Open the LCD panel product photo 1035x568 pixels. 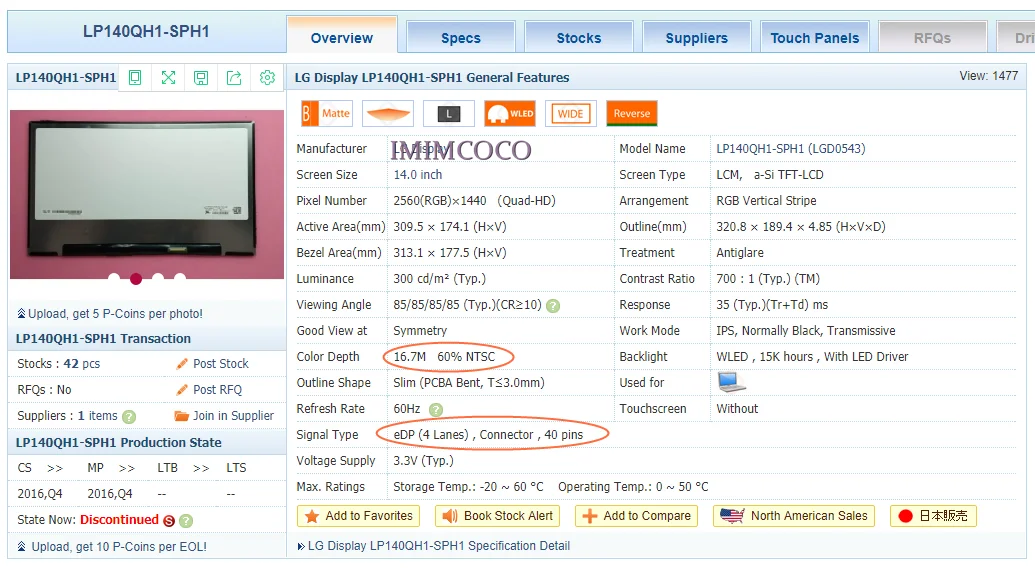click(147, 194)
